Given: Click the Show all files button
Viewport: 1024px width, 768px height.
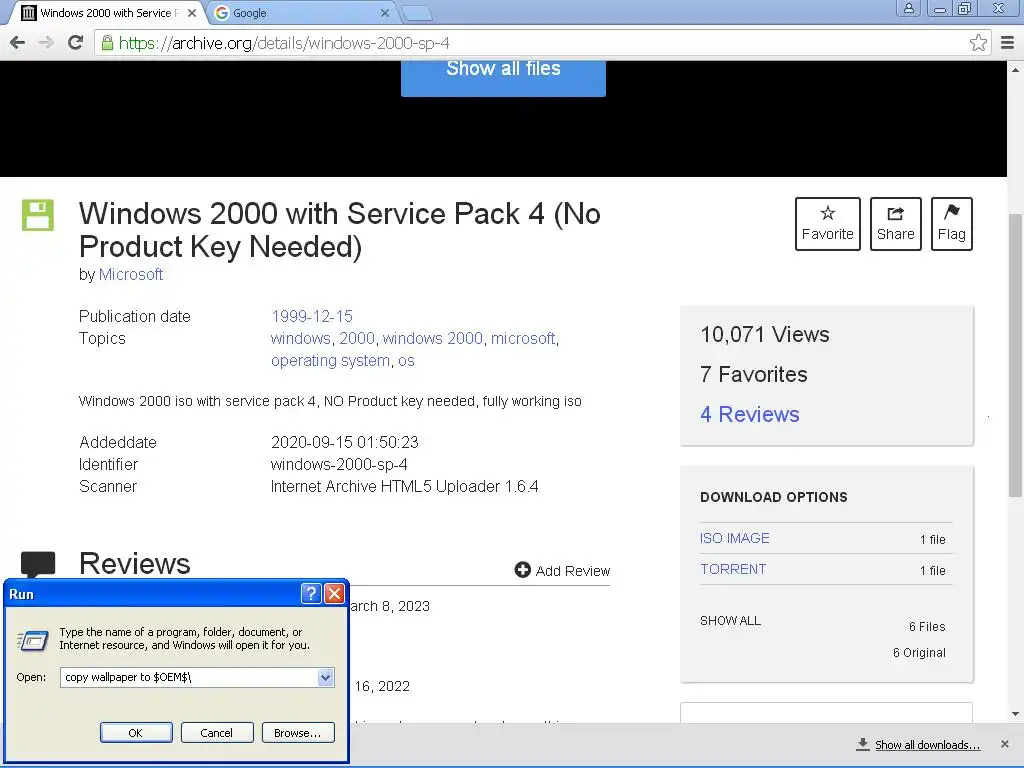Looking at the screenshot, I should coord(503,77).
